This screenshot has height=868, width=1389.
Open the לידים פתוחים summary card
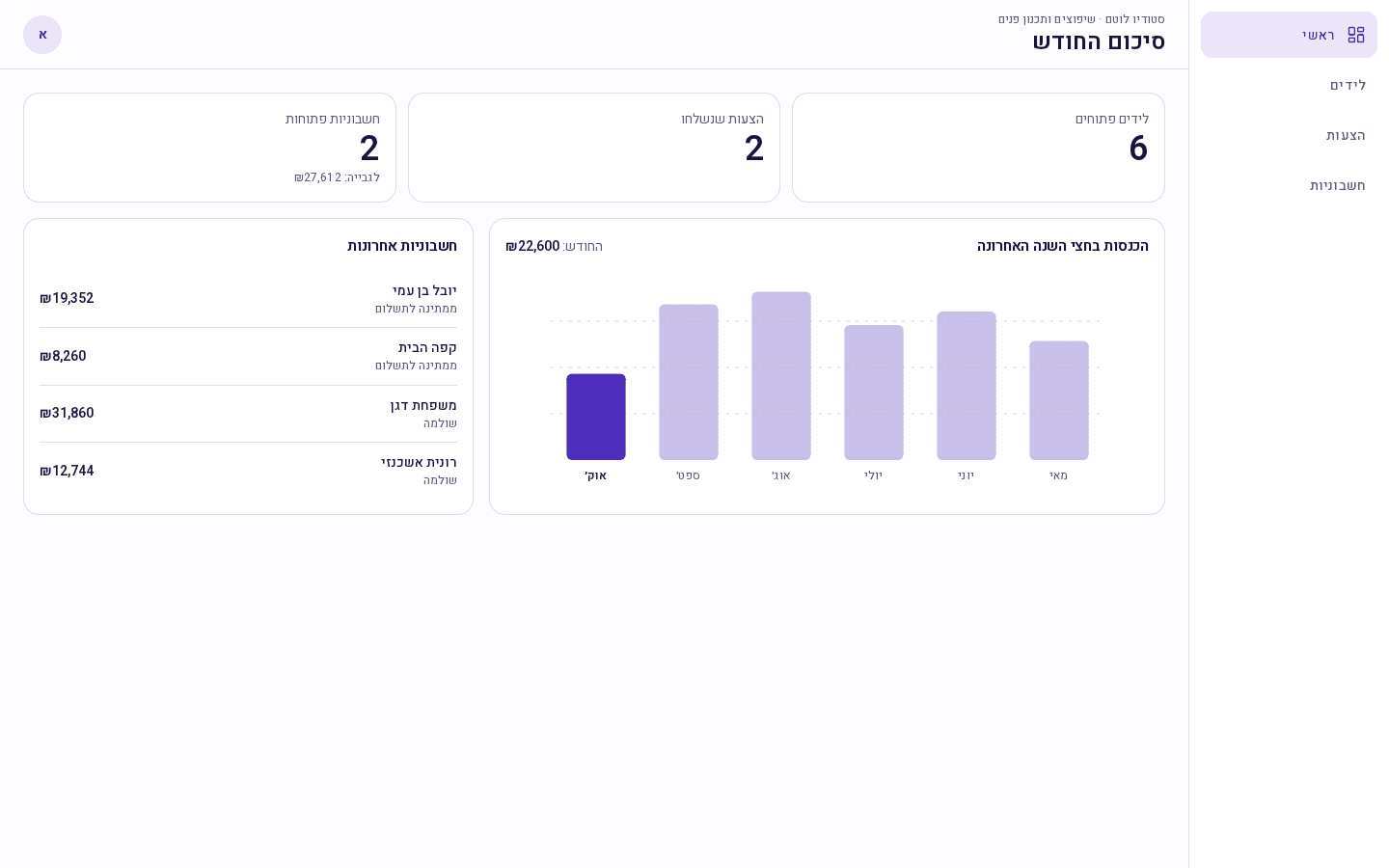978,148
